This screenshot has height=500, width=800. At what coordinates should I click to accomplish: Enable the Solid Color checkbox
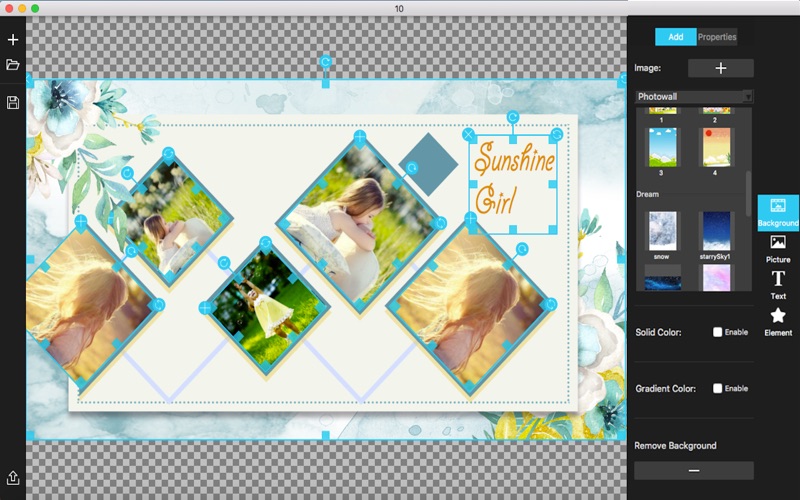[718, 332]
